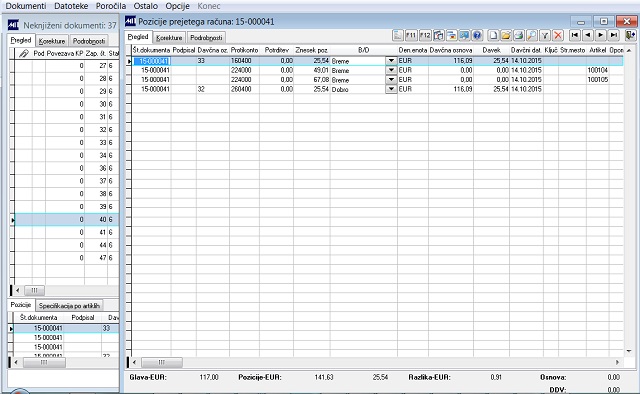Expand B/D dropdown of row with 67,08
The image size is (640, 394).
coord(391,80)
